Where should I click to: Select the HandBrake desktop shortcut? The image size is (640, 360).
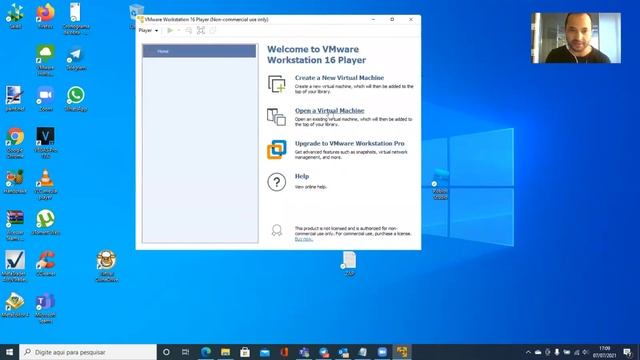point(15,182)
